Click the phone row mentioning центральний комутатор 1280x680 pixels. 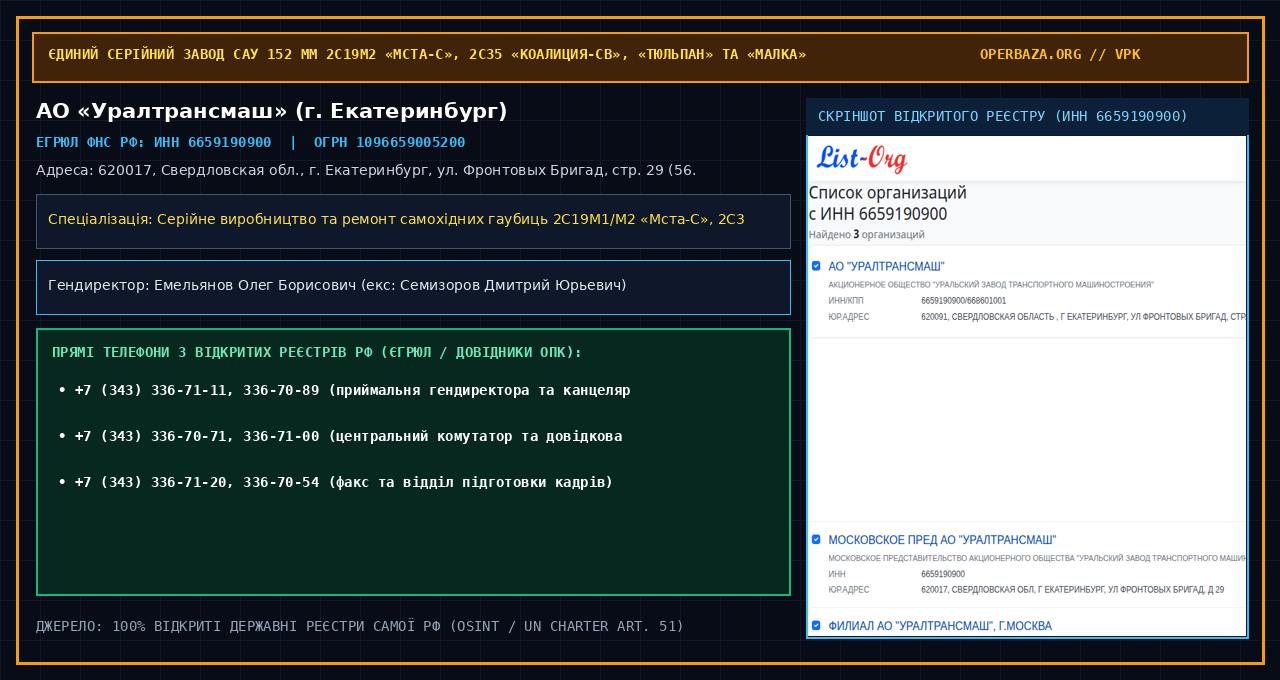(x=340, y=436)
